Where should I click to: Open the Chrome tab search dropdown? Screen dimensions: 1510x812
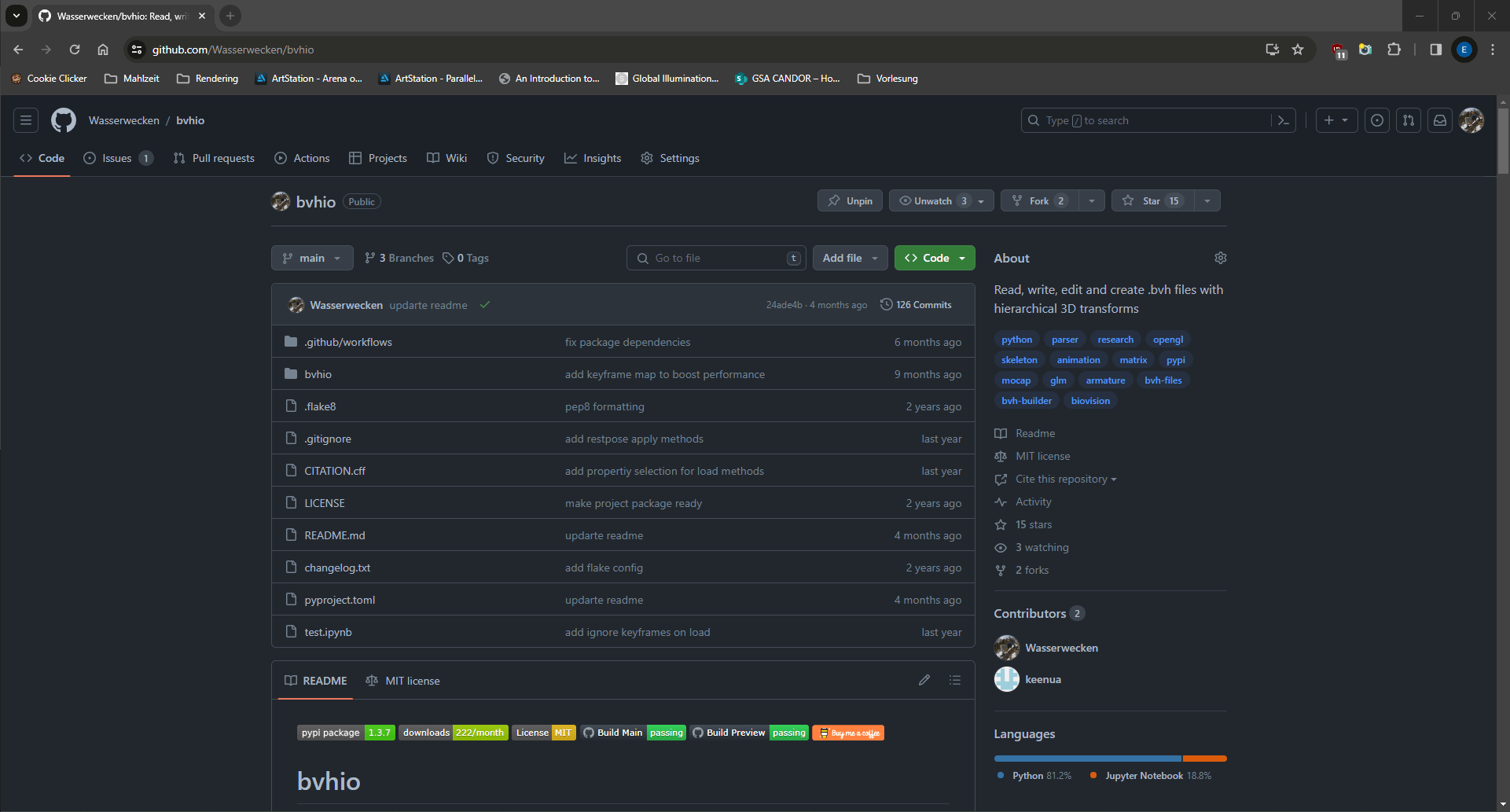point(17,16)
